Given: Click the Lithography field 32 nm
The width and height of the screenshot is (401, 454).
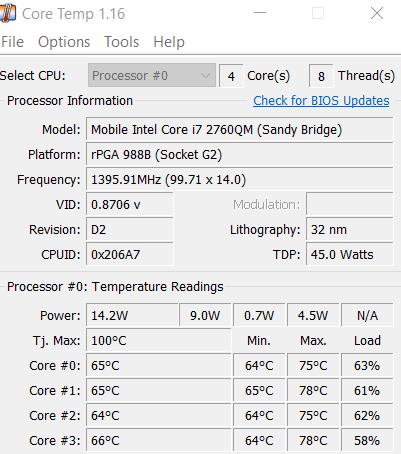Looking at the screenshot, I should point(349,229).
